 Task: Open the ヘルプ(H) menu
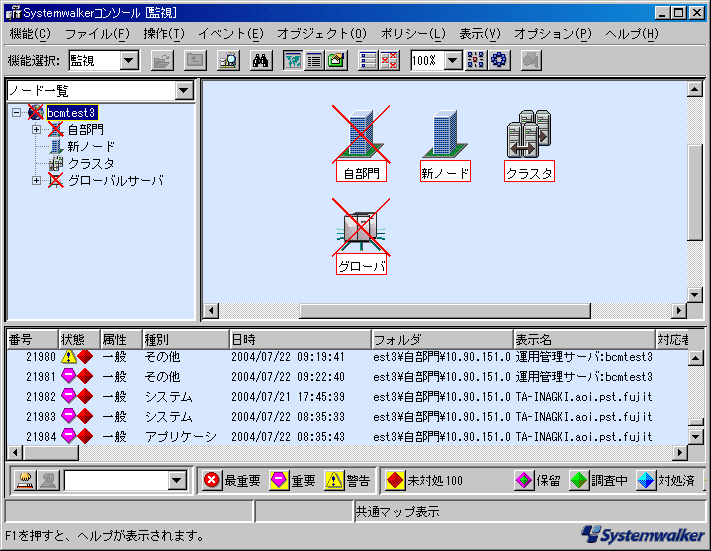pyautogui.click(x=632, y=34)
